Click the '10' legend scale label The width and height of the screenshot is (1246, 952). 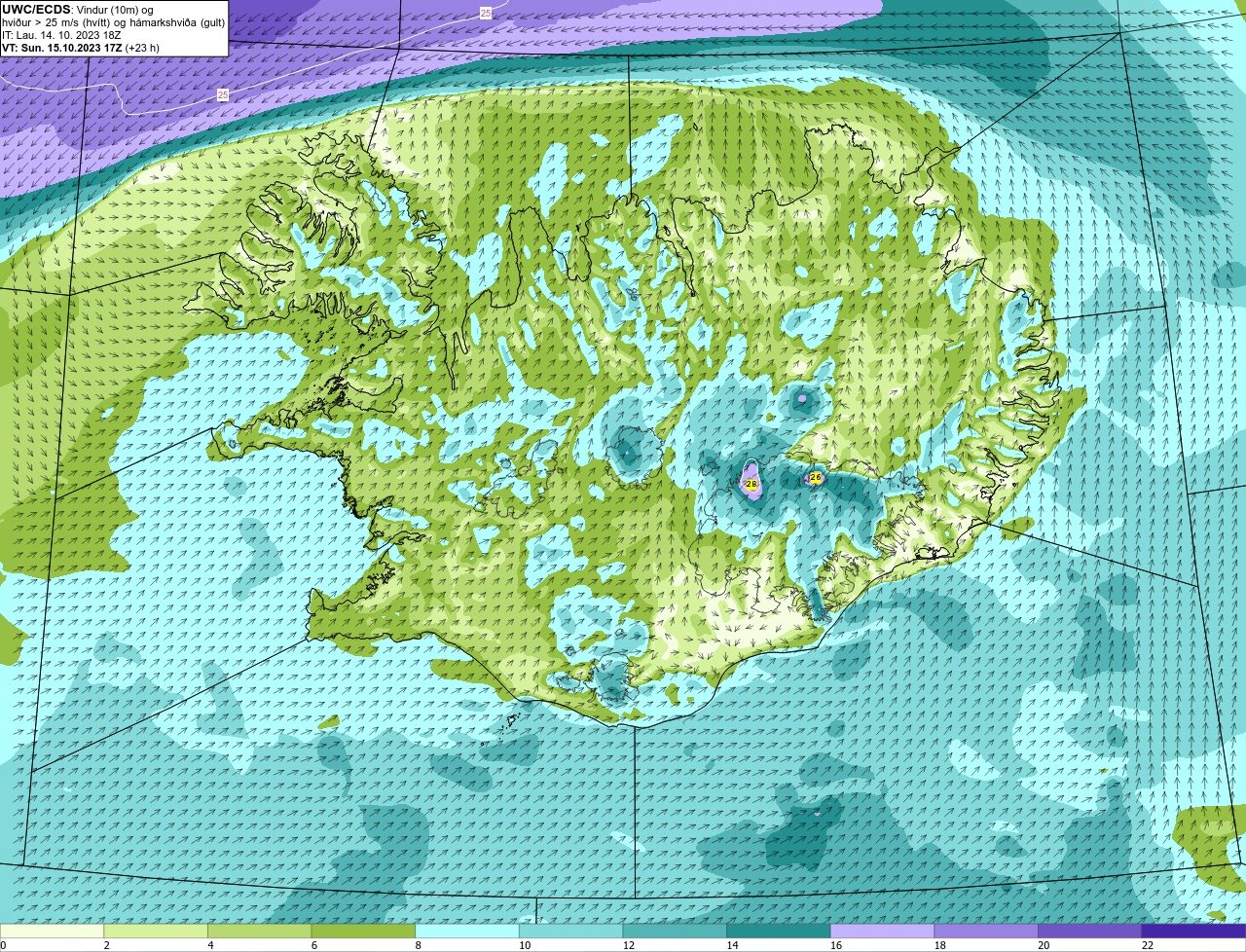point(525,945)
